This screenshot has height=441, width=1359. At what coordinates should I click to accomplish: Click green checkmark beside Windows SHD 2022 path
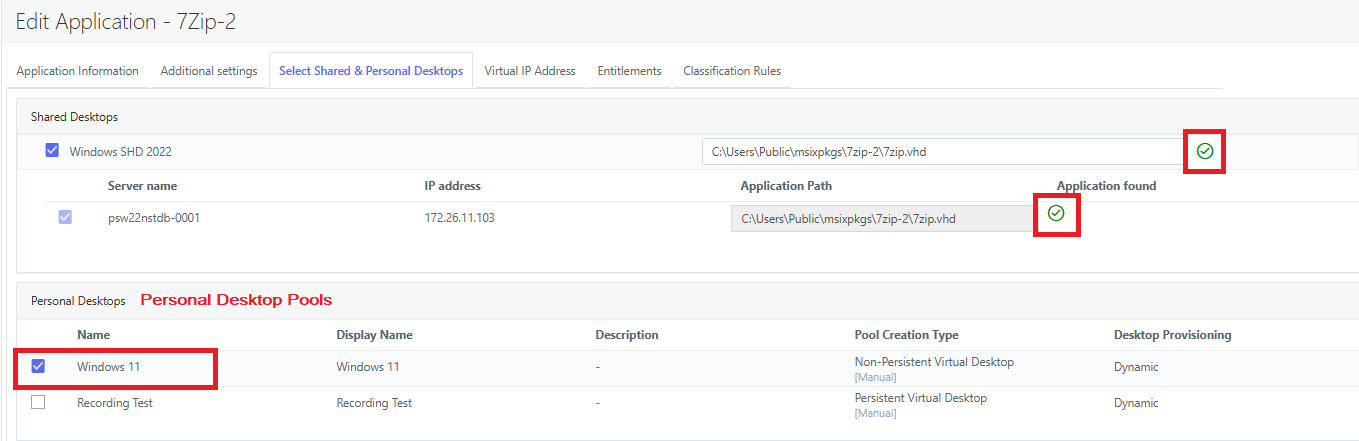pos(1205,152)
